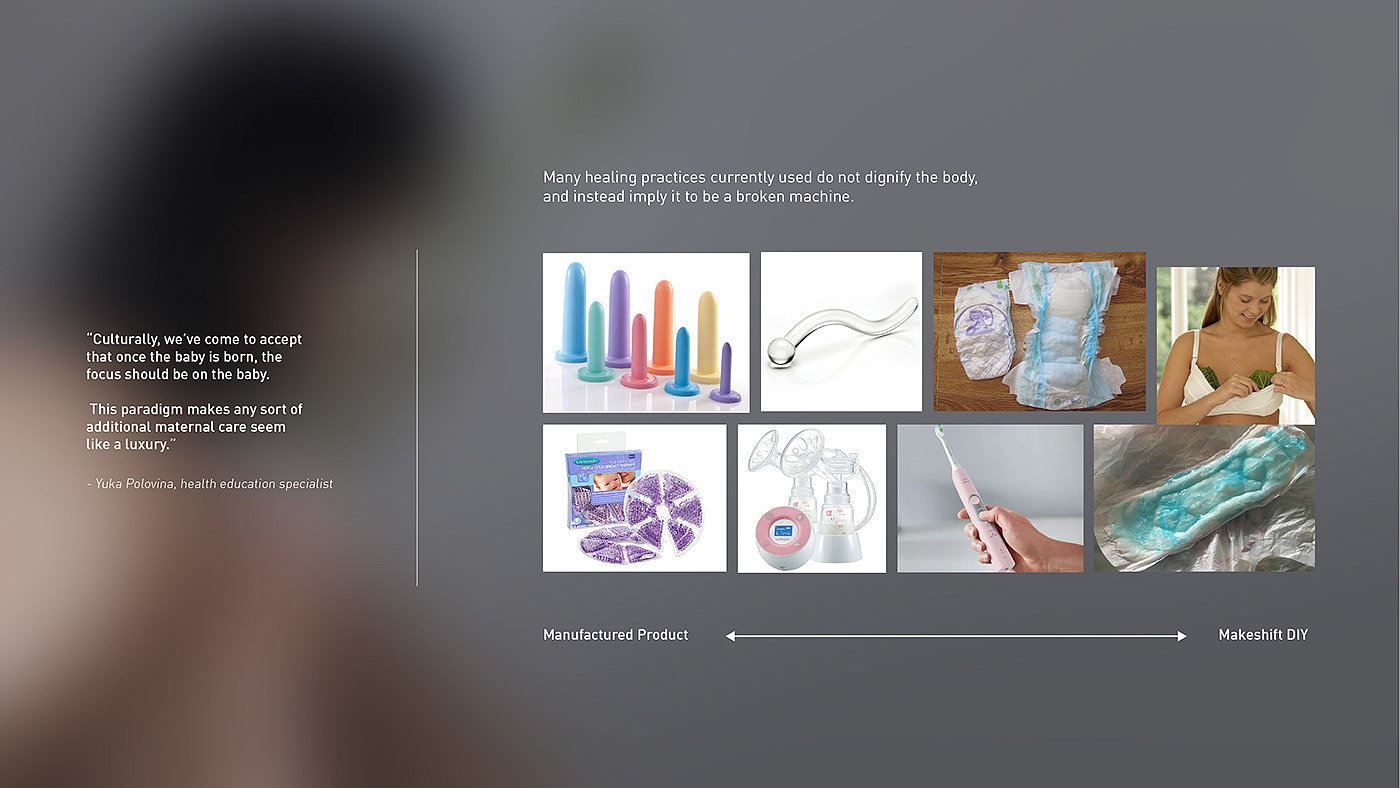Click the Manufactured Product label

[x=616, y=635]
